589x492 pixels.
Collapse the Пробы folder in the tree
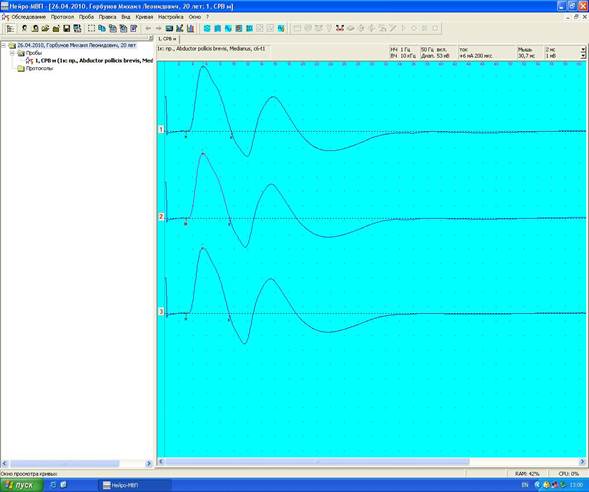[12, 53]
